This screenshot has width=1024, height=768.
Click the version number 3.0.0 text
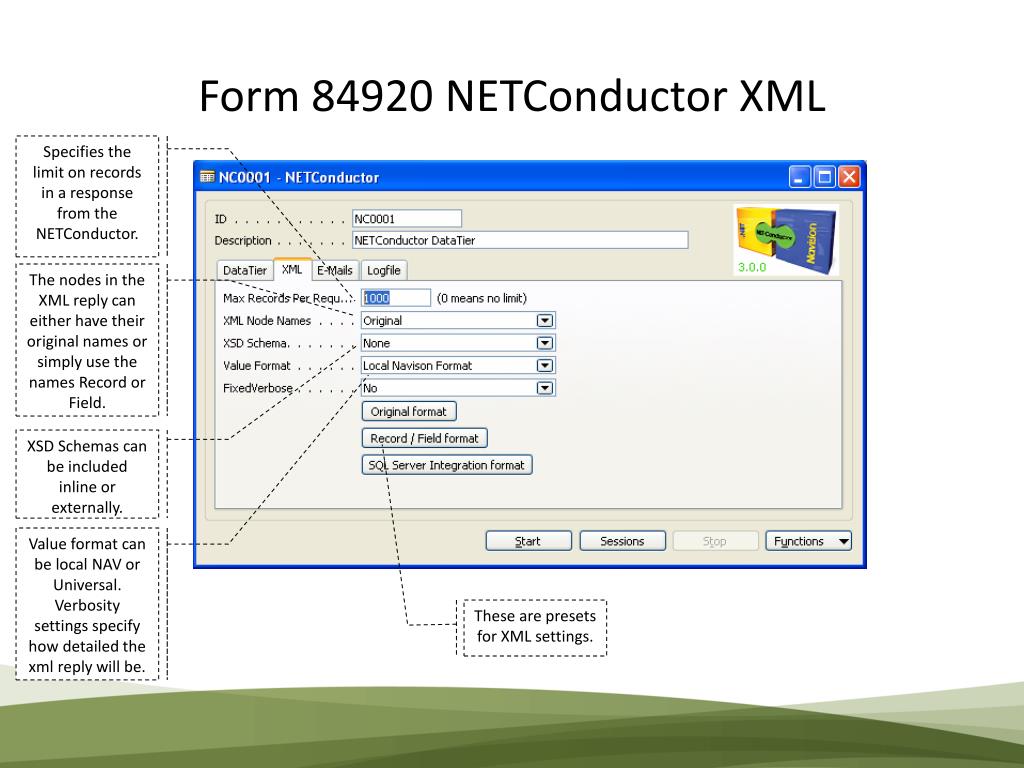click(x=752, y=267)
